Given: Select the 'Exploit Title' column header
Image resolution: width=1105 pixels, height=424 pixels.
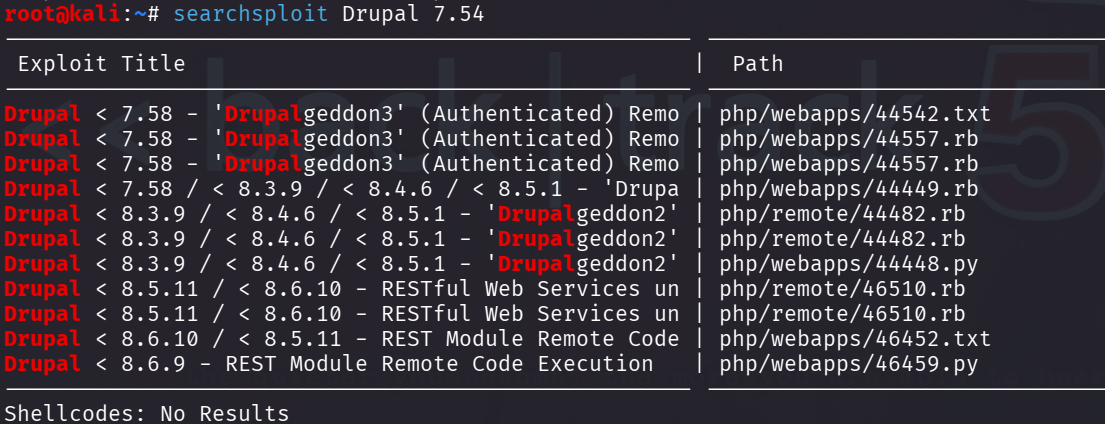Looking at the screenshot, I should coord(101,64).
